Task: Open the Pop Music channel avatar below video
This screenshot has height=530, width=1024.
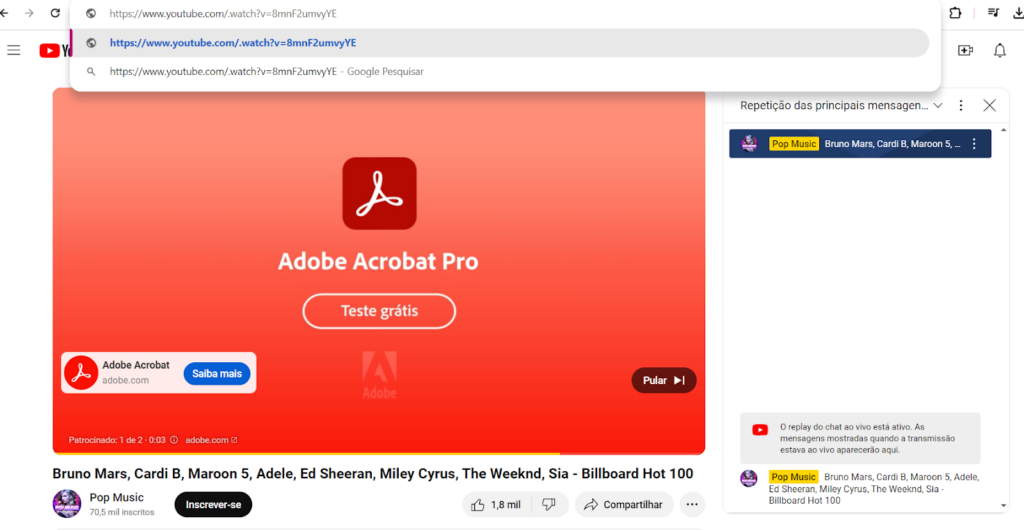Action: 67,504
